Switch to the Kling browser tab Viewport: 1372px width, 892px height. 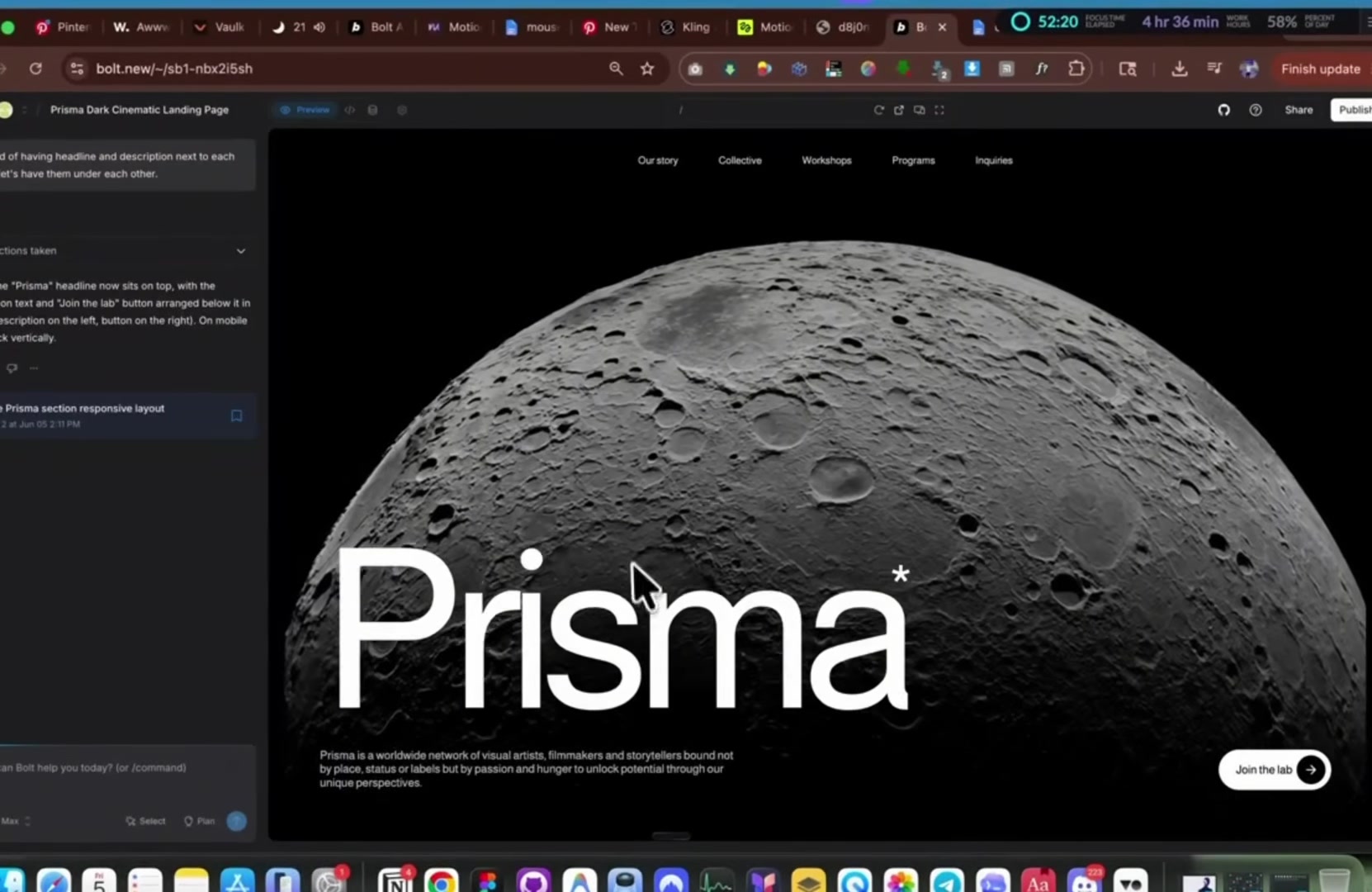(687, 27)
